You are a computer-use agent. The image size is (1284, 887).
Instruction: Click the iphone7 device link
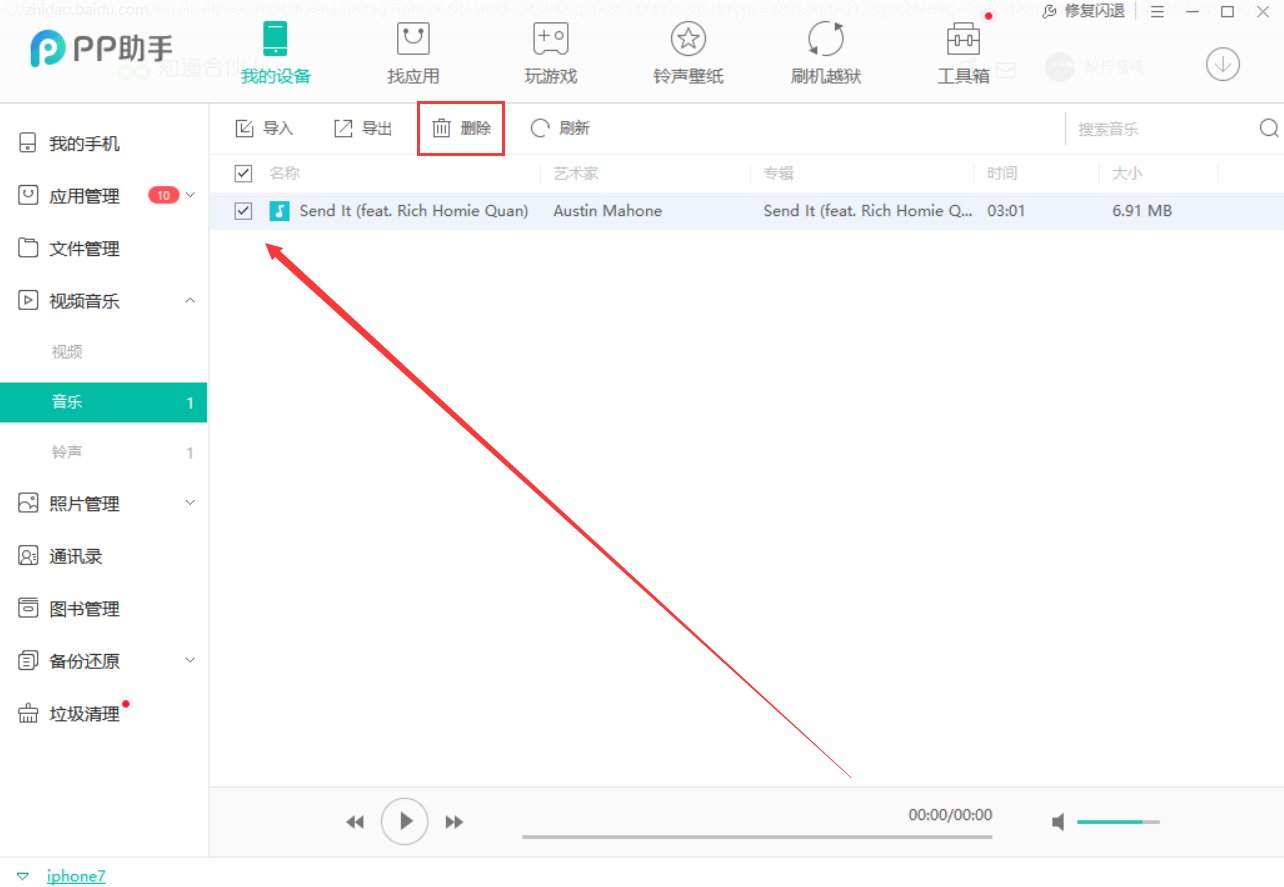76,876
